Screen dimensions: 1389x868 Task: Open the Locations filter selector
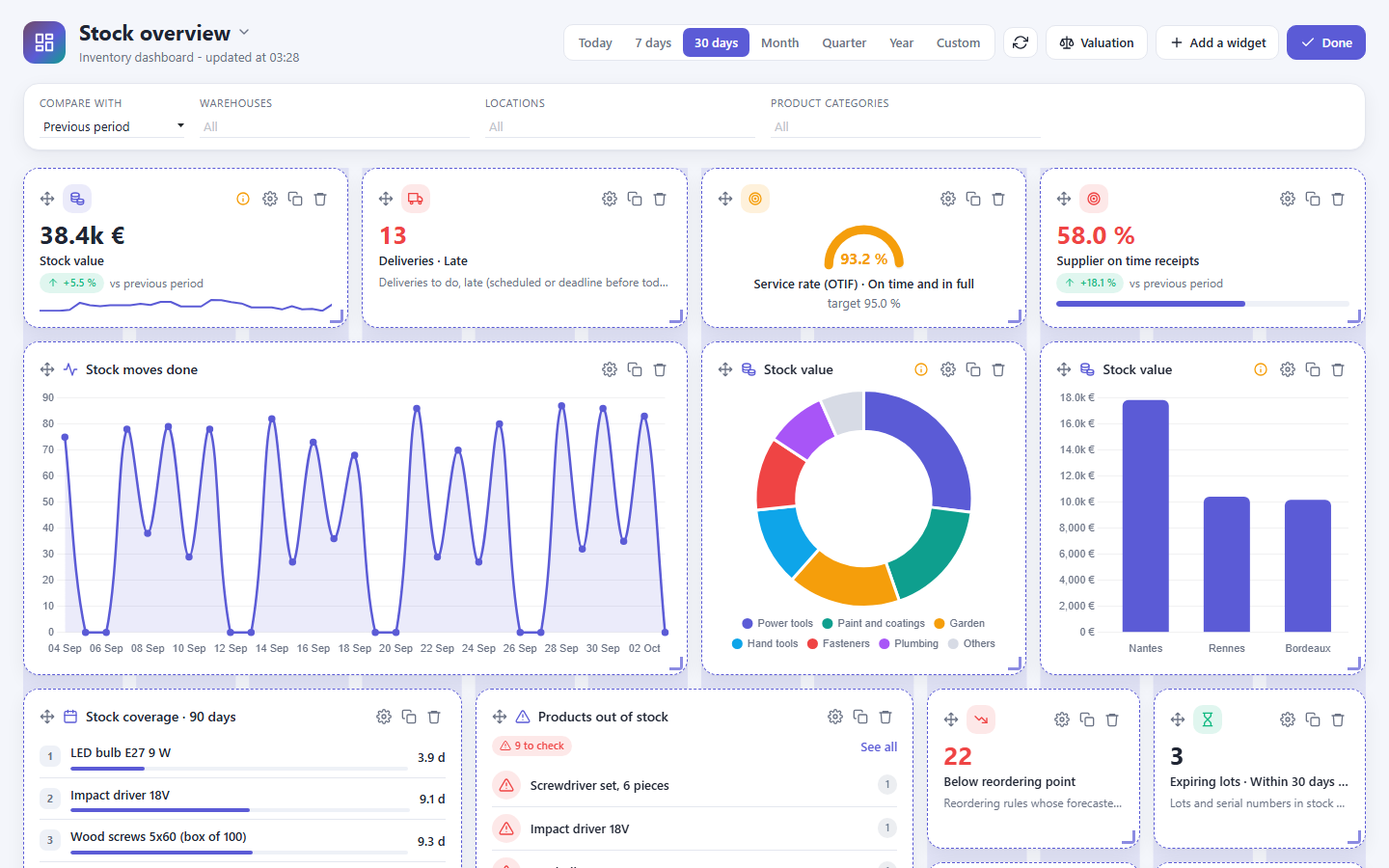pyautogui.click(x=620, y=126)
